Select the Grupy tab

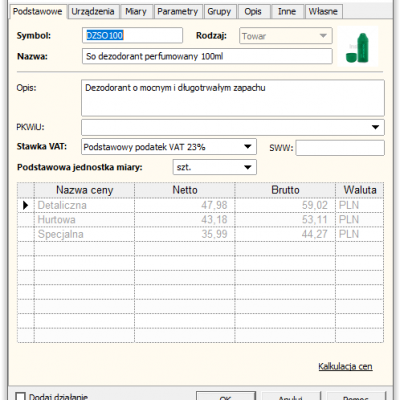[219, 12]
